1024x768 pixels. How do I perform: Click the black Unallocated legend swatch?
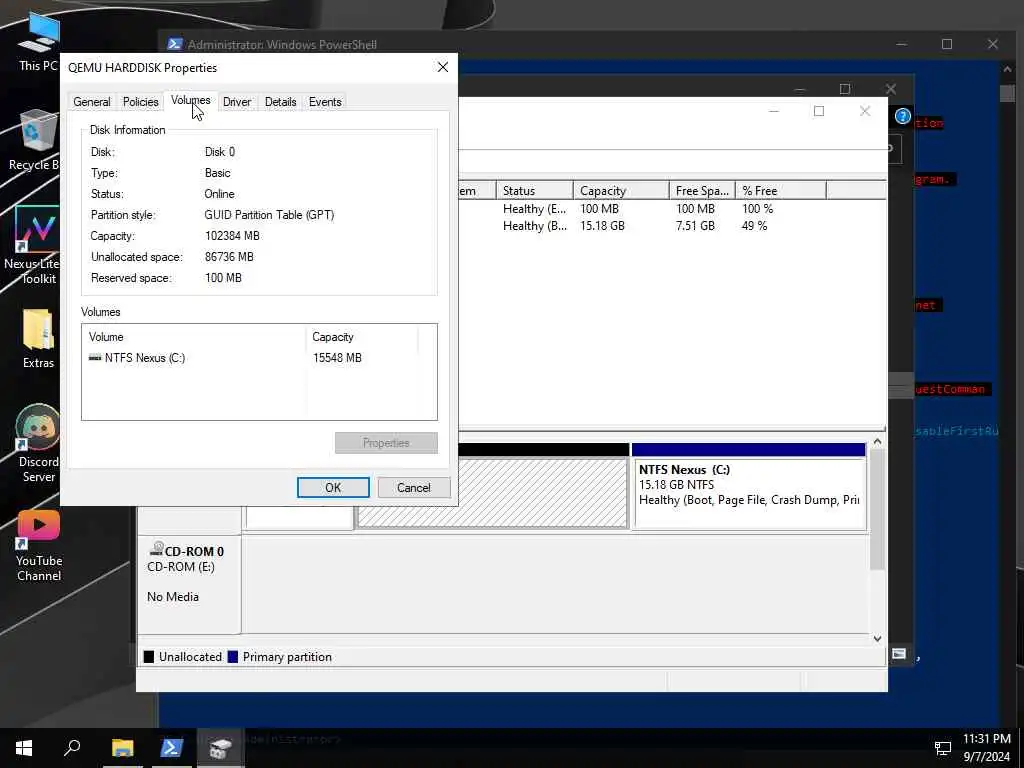coord(149,657)
